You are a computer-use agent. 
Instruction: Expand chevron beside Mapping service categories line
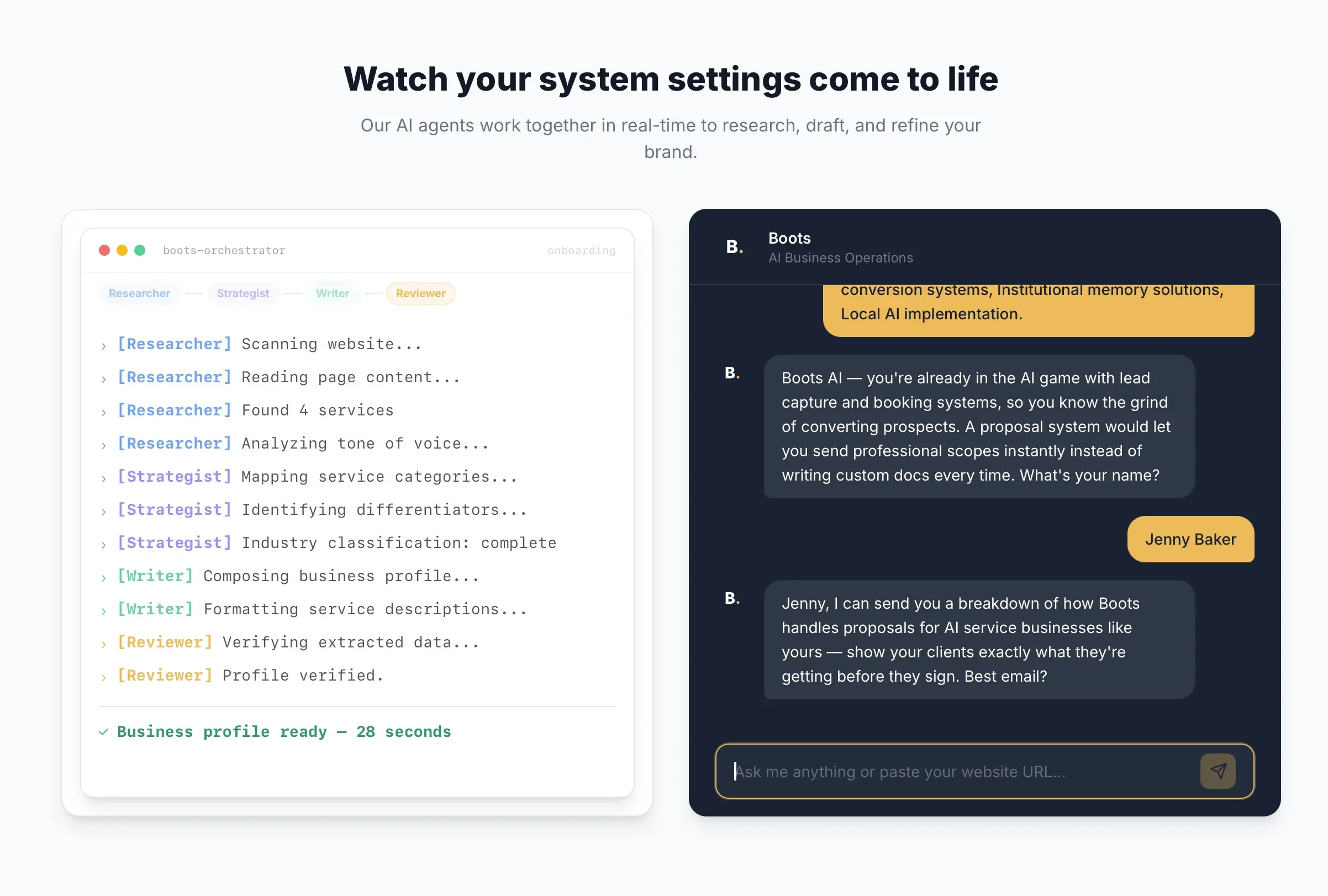pos(103,478)
